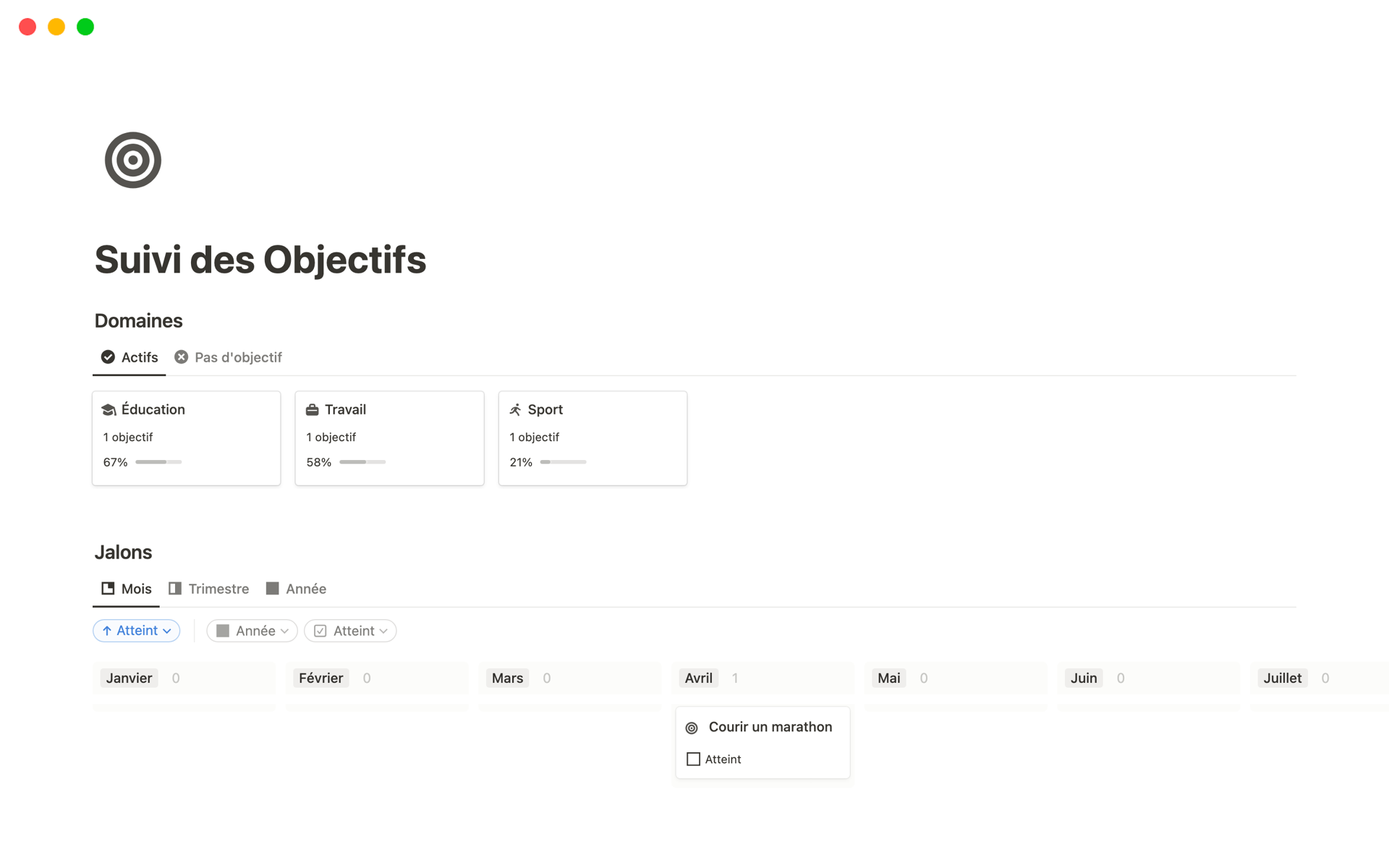Switch to the Année tab

(297, 589)
